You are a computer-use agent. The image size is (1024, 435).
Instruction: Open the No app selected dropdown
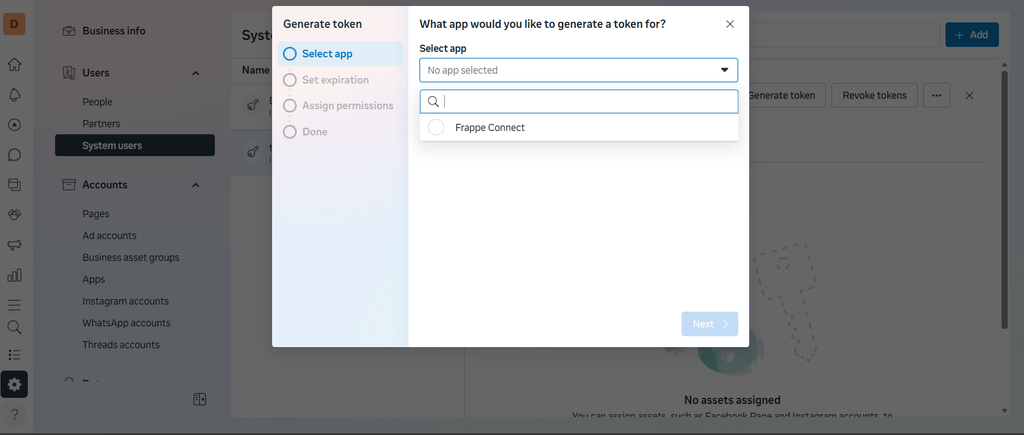579,70
